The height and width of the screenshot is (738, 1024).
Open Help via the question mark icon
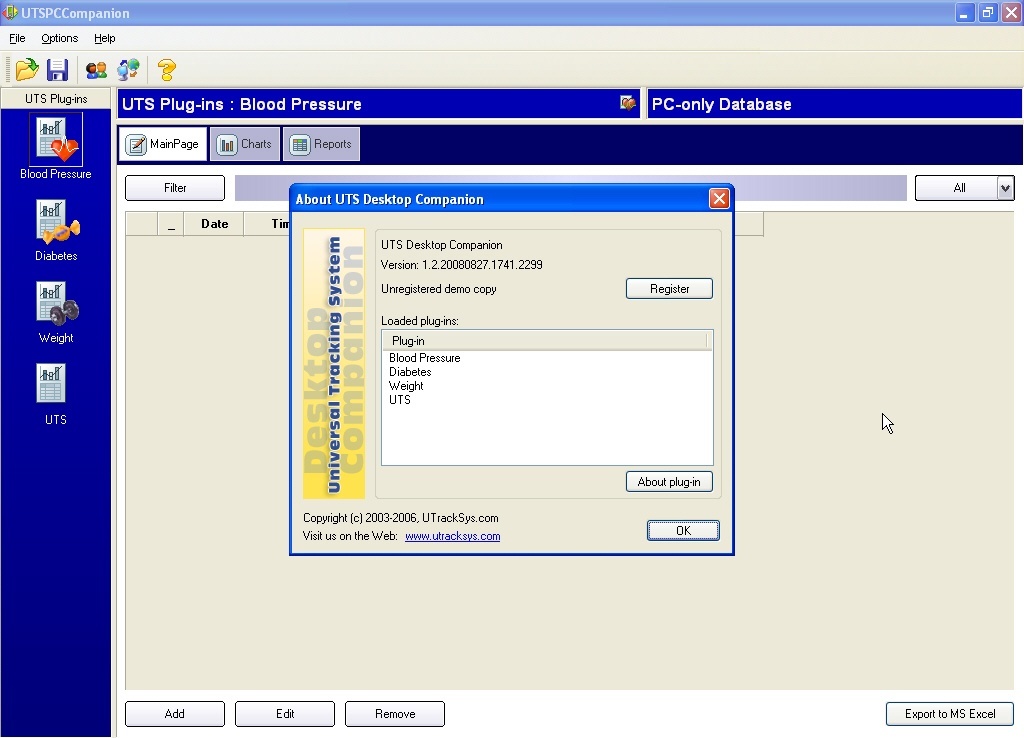click(x=166, y=68)
